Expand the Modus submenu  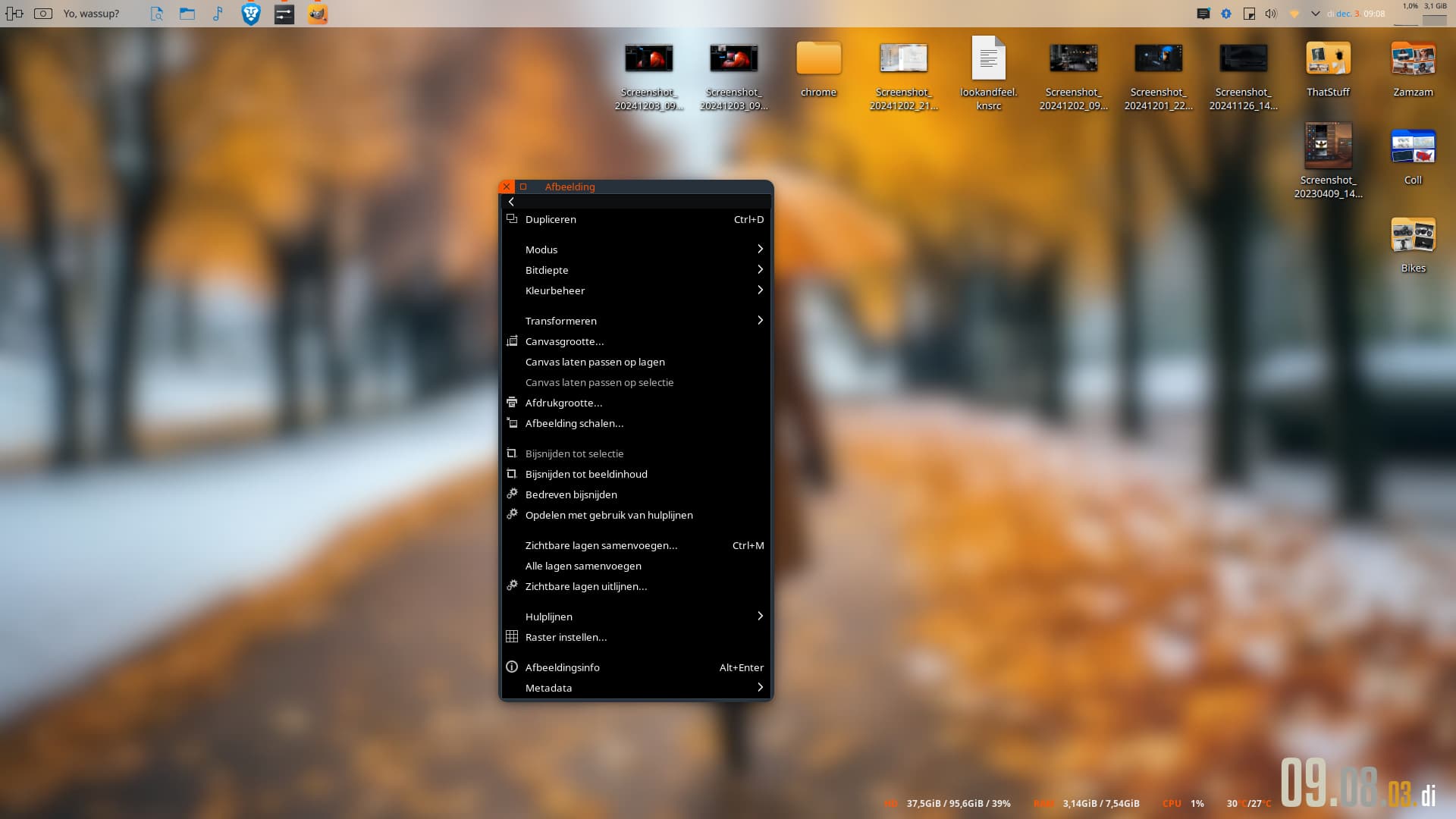coord(541,249)
